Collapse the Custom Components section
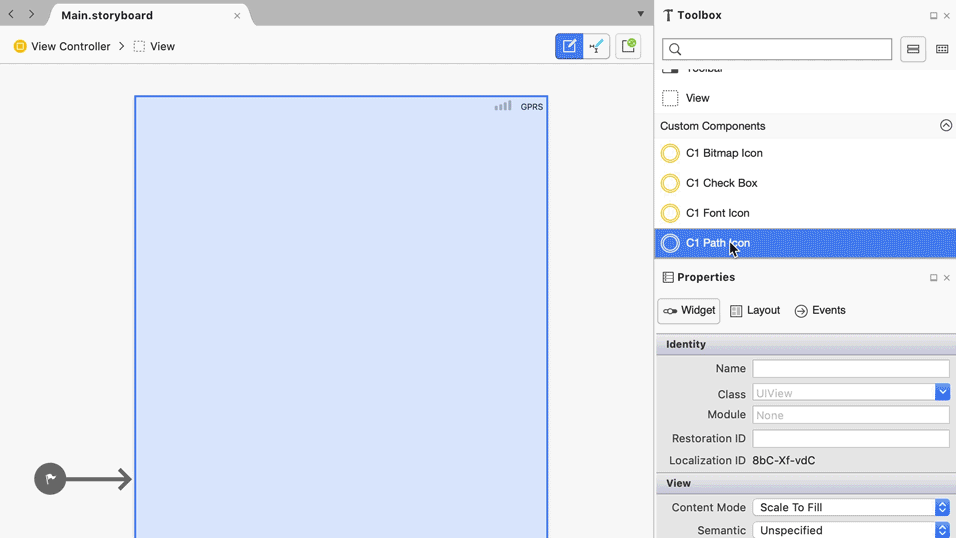This screenshot has width=956, height=538. (x=945, y=126)
